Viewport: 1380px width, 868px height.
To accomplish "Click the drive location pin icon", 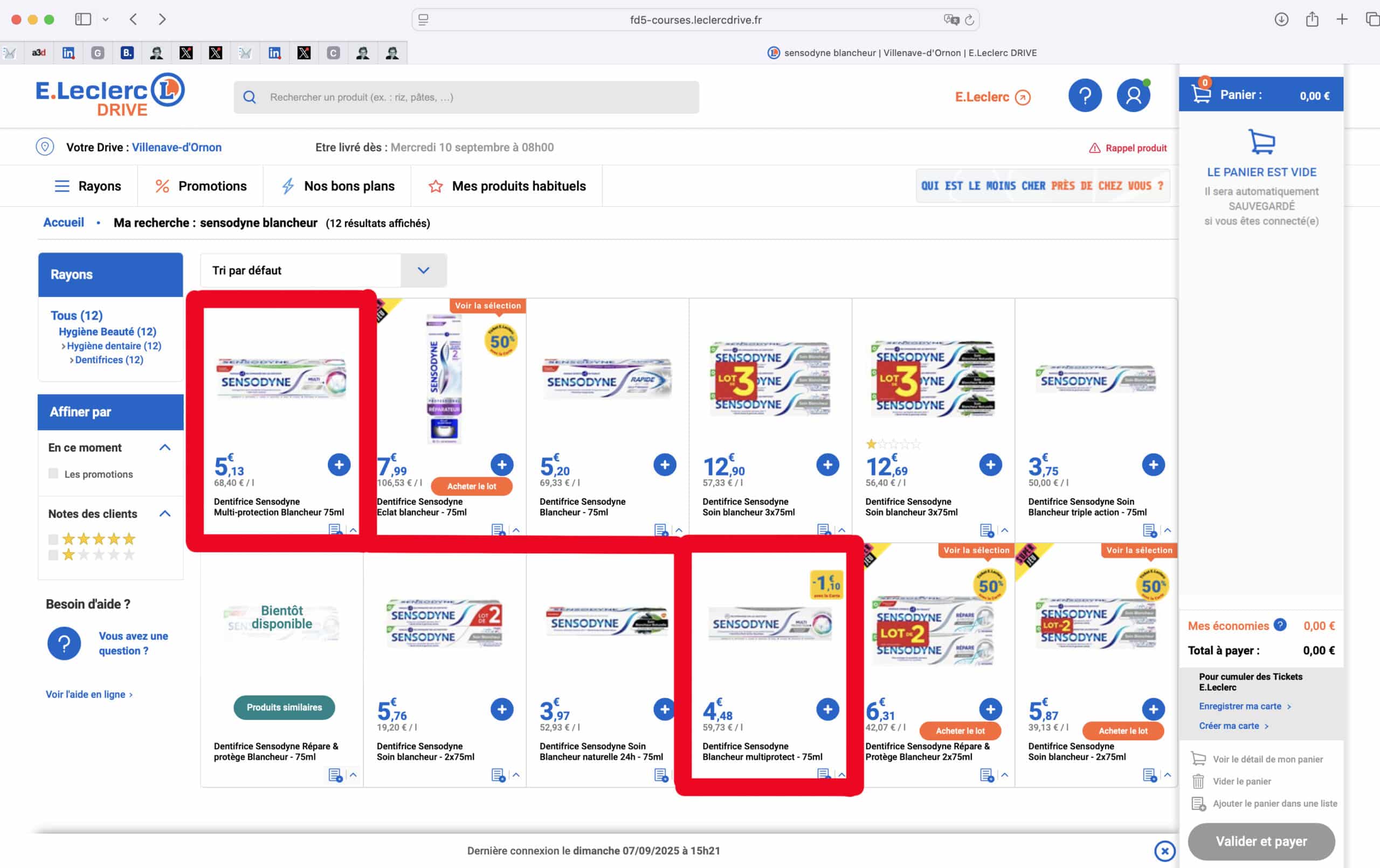I will [x=45, y=147].
